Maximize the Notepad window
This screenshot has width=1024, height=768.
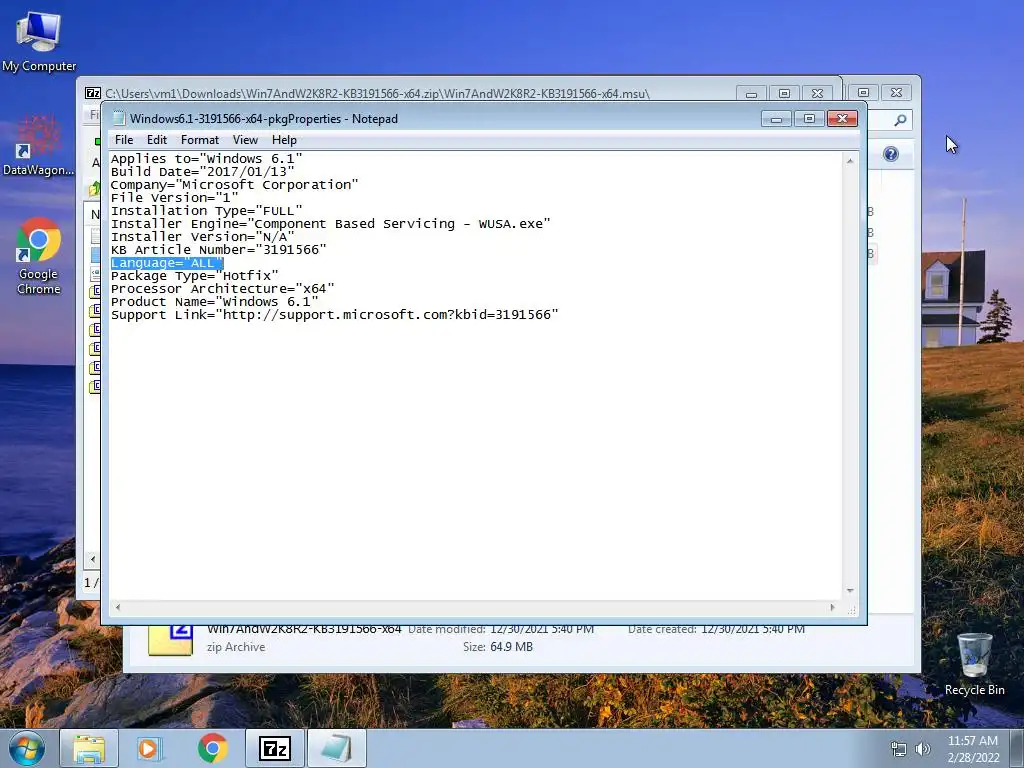[x=809, y=119]
